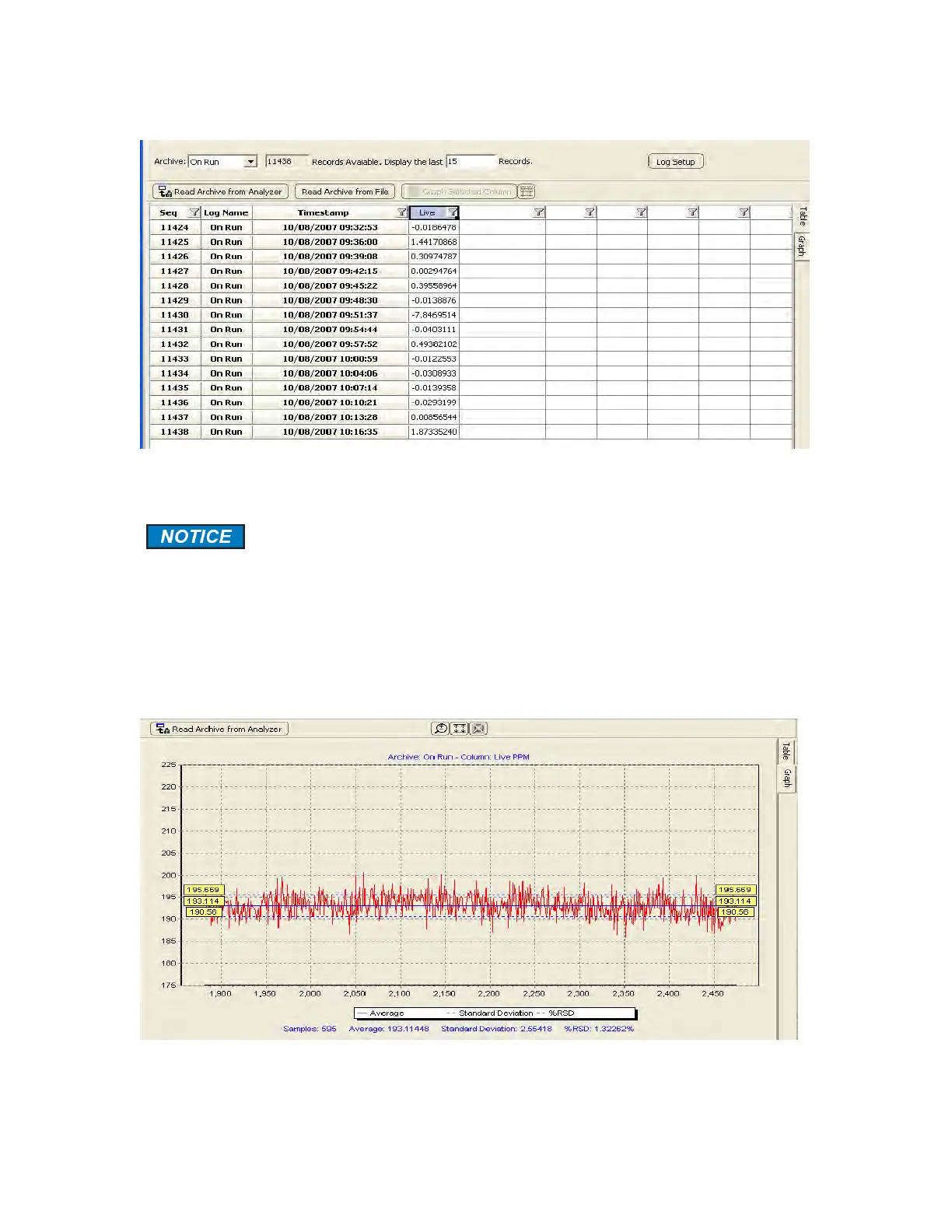
Task: Open the filter on the third empty column after Live
Action: pos(641,212)
